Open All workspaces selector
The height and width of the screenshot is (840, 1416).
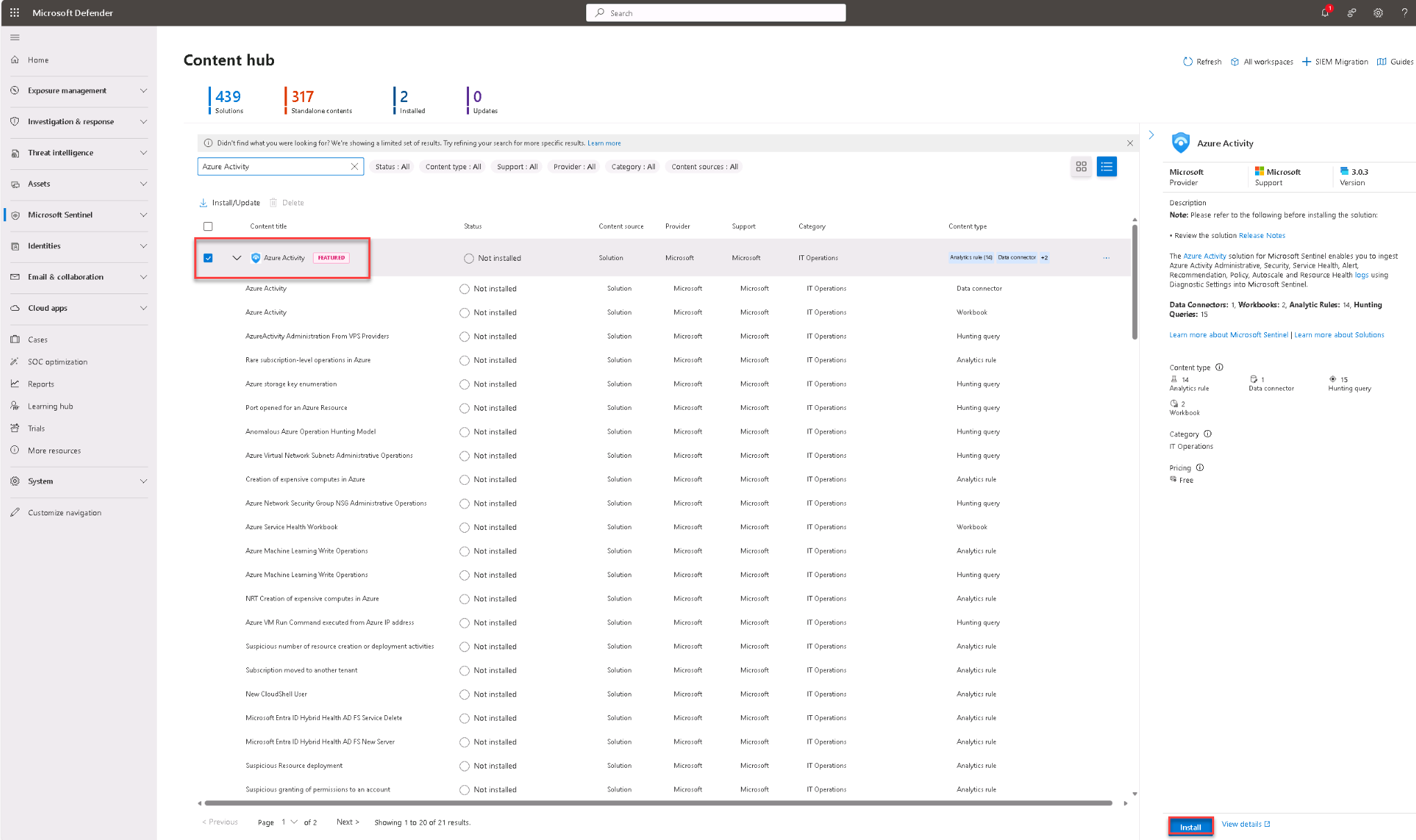[1262, 62]
